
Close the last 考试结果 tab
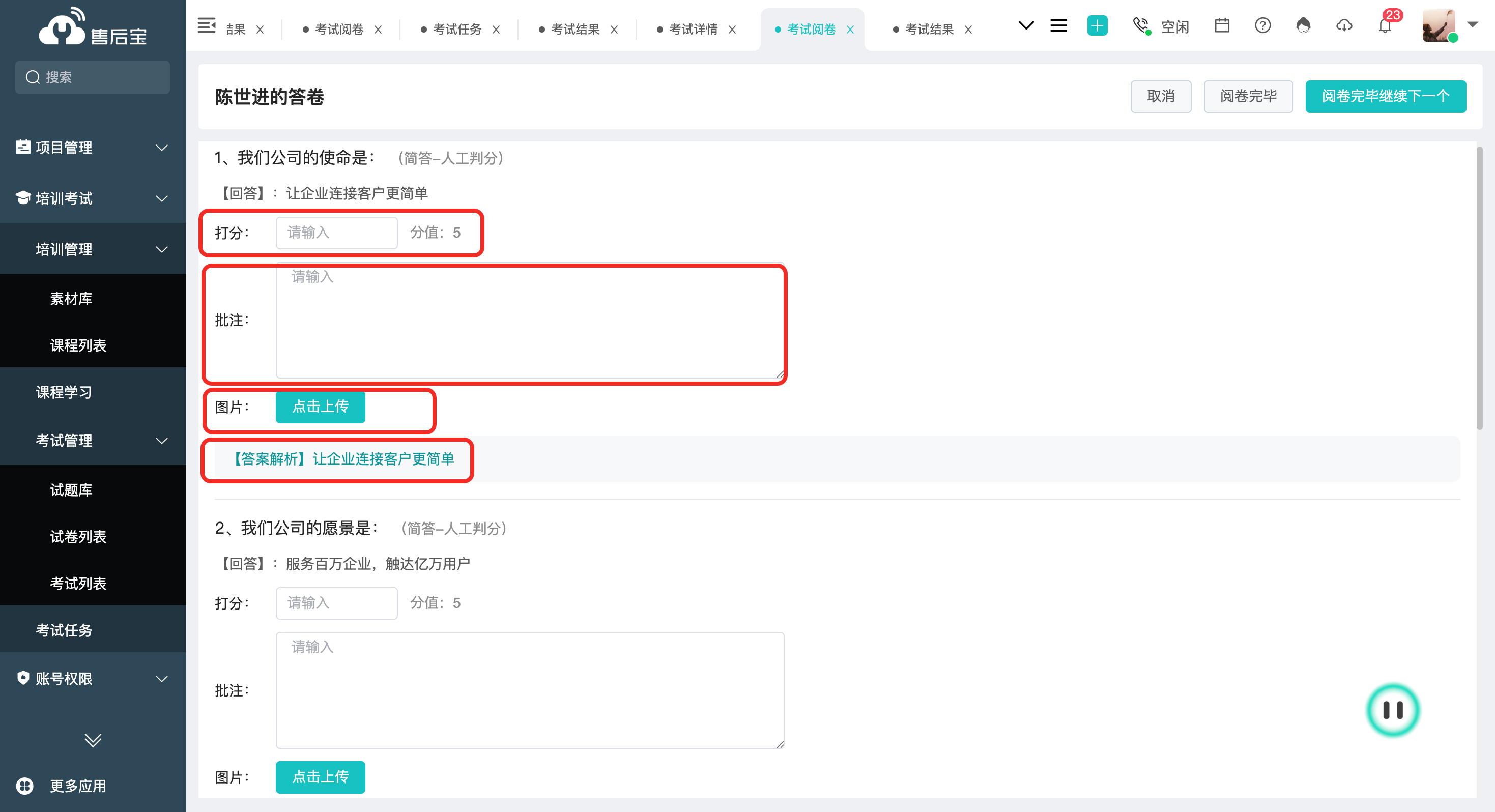point(968,30)
